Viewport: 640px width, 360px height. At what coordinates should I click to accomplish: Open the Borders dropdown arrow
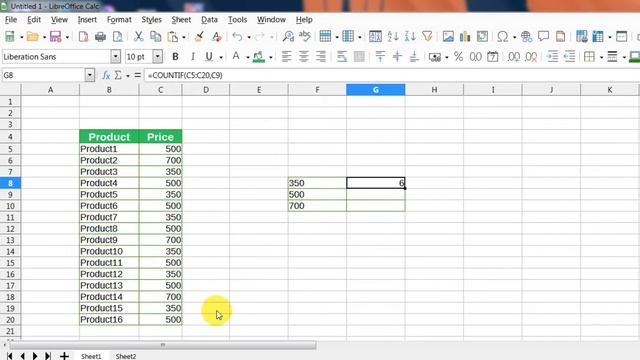[601, 57]
